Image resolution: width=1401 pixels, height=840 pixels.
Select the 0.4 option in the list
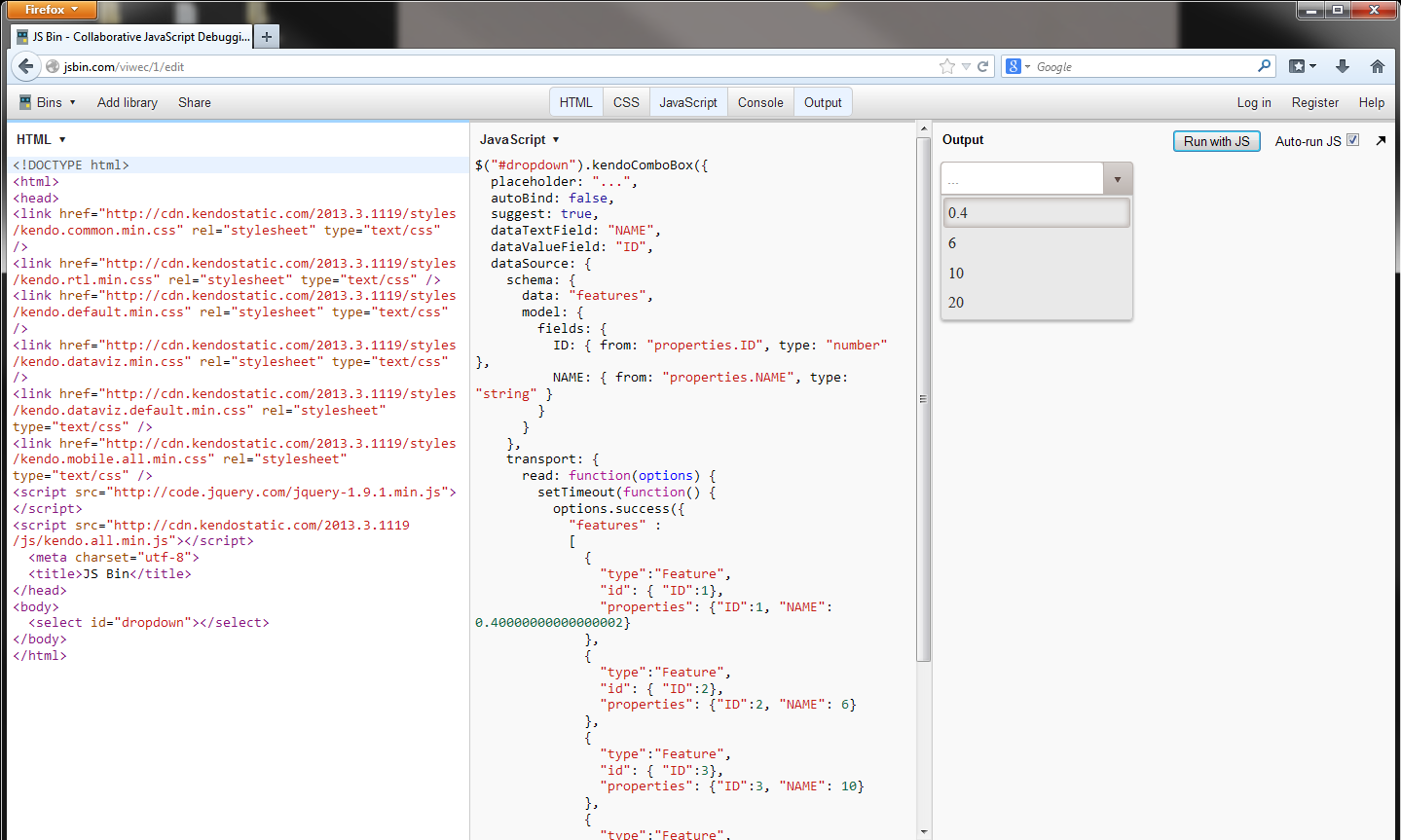(1037, 212)
